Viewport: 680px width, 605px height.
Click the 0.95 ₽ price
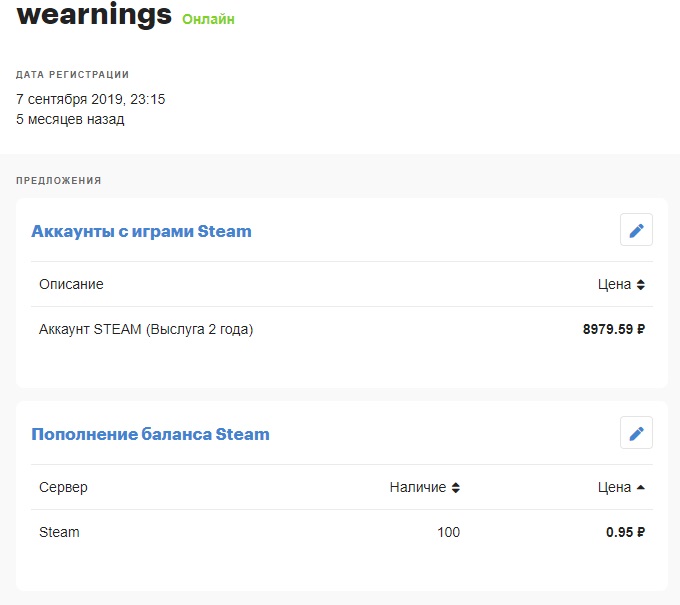[x=625, y=532]
